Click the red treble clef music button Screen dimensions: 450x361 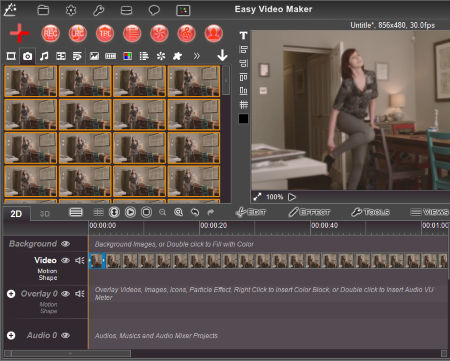point(186,33)
